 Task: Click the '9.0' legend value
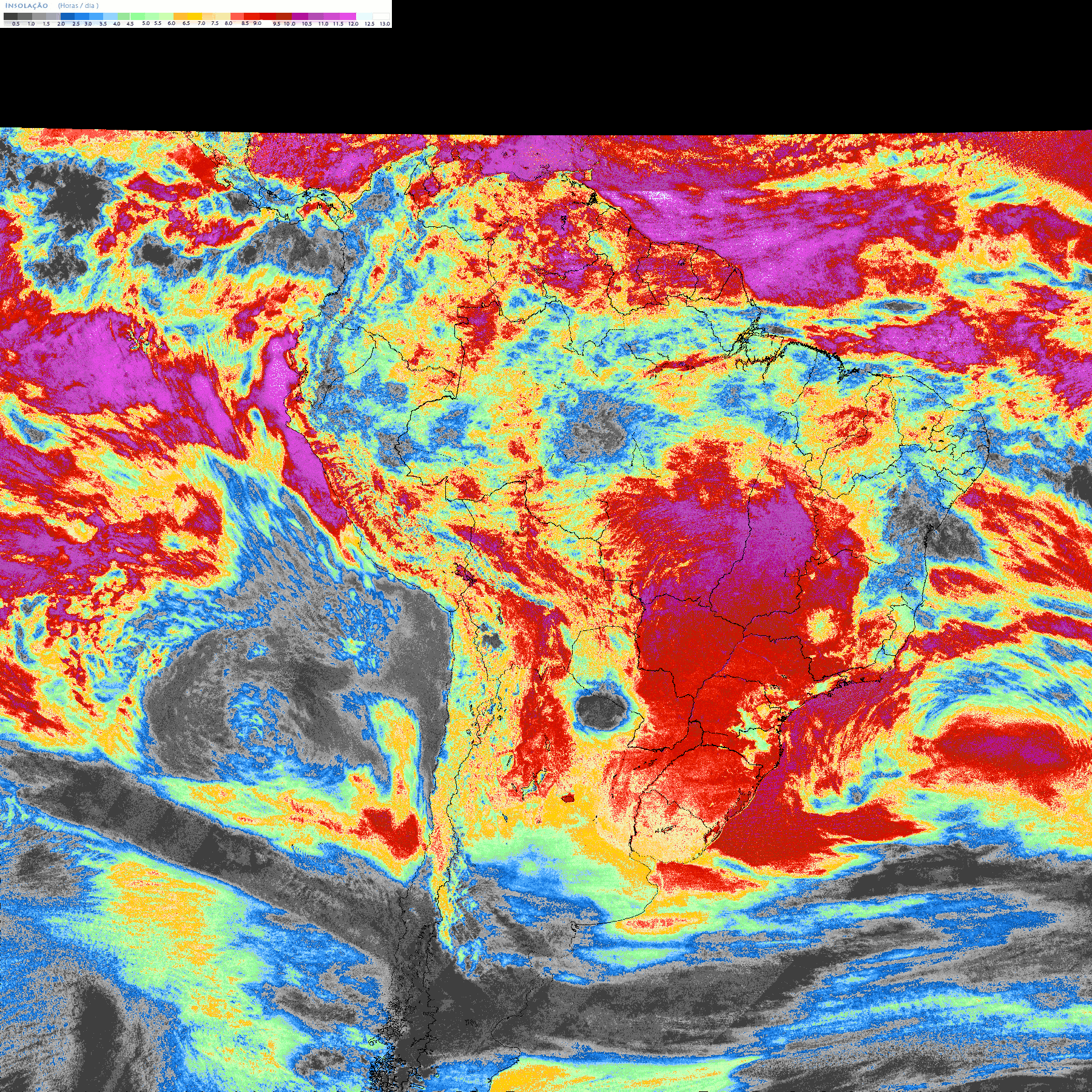click(x=257, y=23)
